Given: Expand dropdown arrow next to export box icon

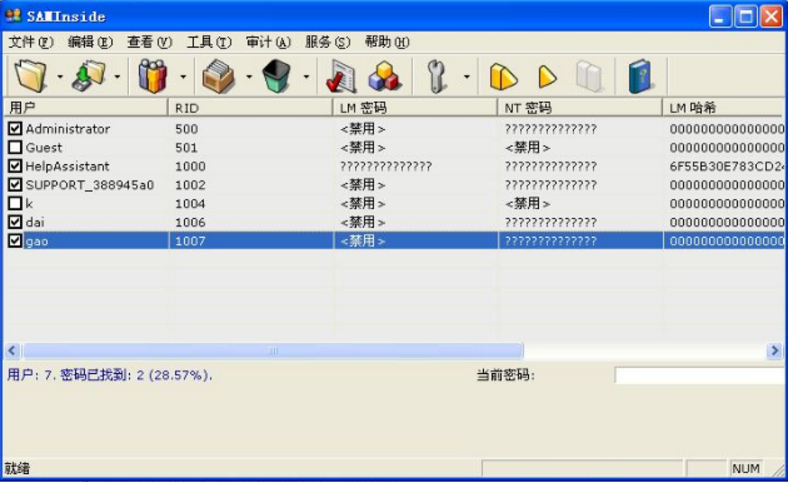Looking at the screenshot, I should tap(249, 76).
